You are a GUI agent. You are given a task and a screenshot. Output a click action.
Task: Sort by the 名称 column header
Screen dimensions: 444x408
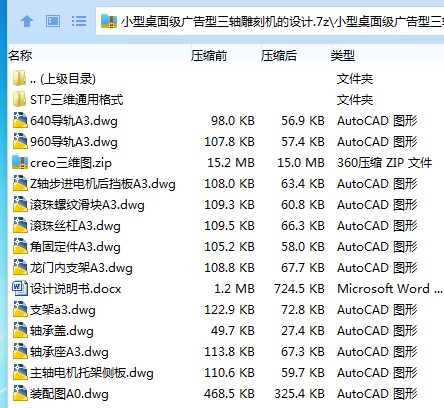[x=20, y=55]
